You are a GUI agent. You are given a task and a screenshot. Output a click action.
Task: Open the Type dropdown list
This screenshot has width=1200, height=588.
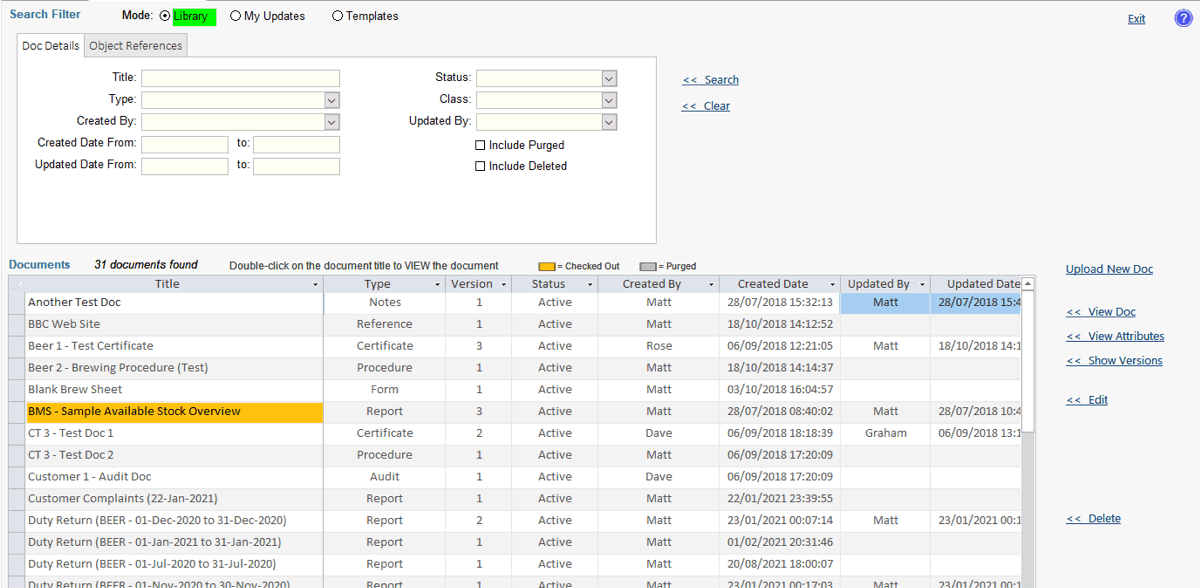coord(332,100)
